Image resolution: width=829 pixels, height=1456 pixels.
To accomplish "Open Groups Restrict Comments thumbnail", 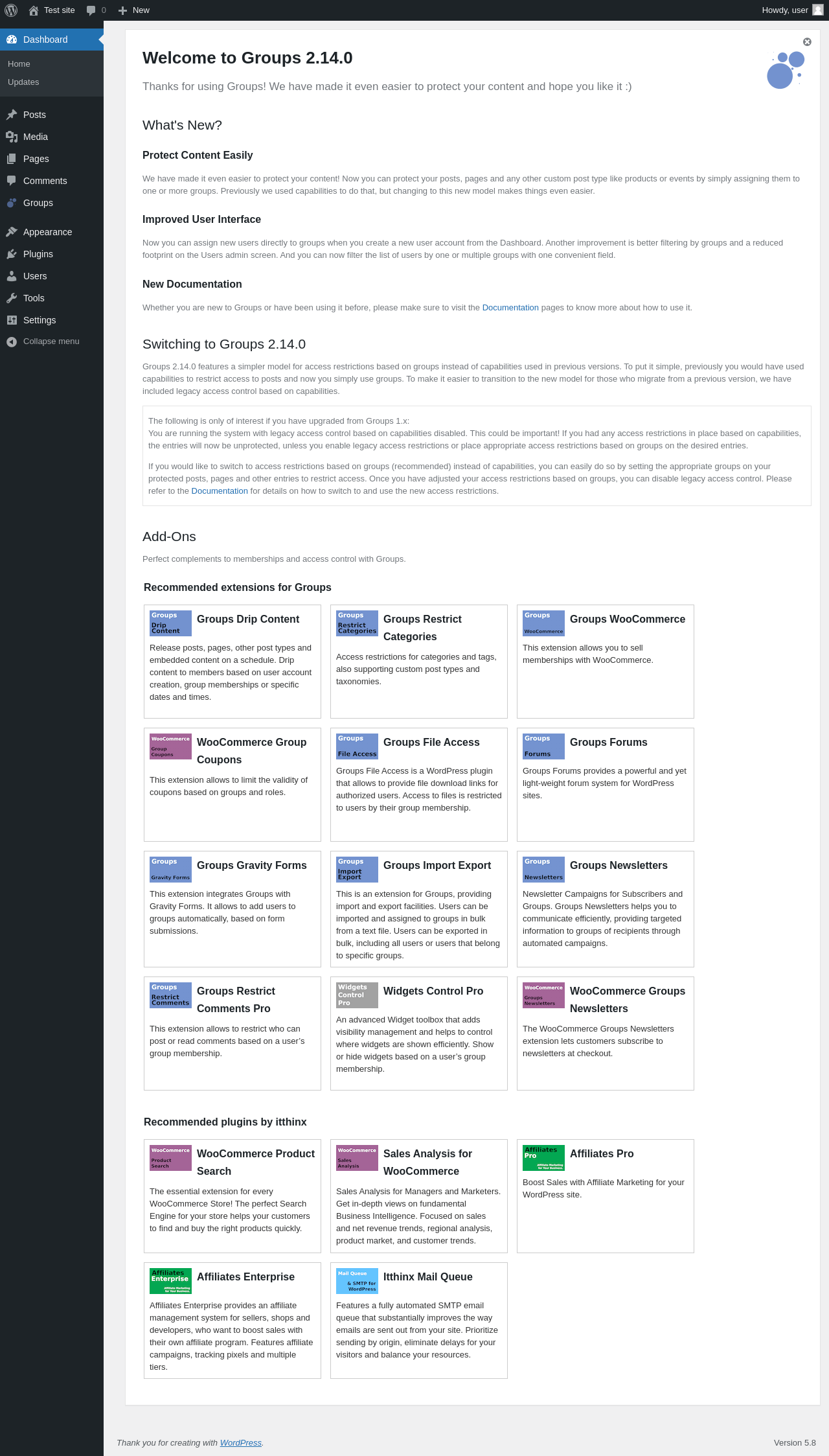I will 171,995.
